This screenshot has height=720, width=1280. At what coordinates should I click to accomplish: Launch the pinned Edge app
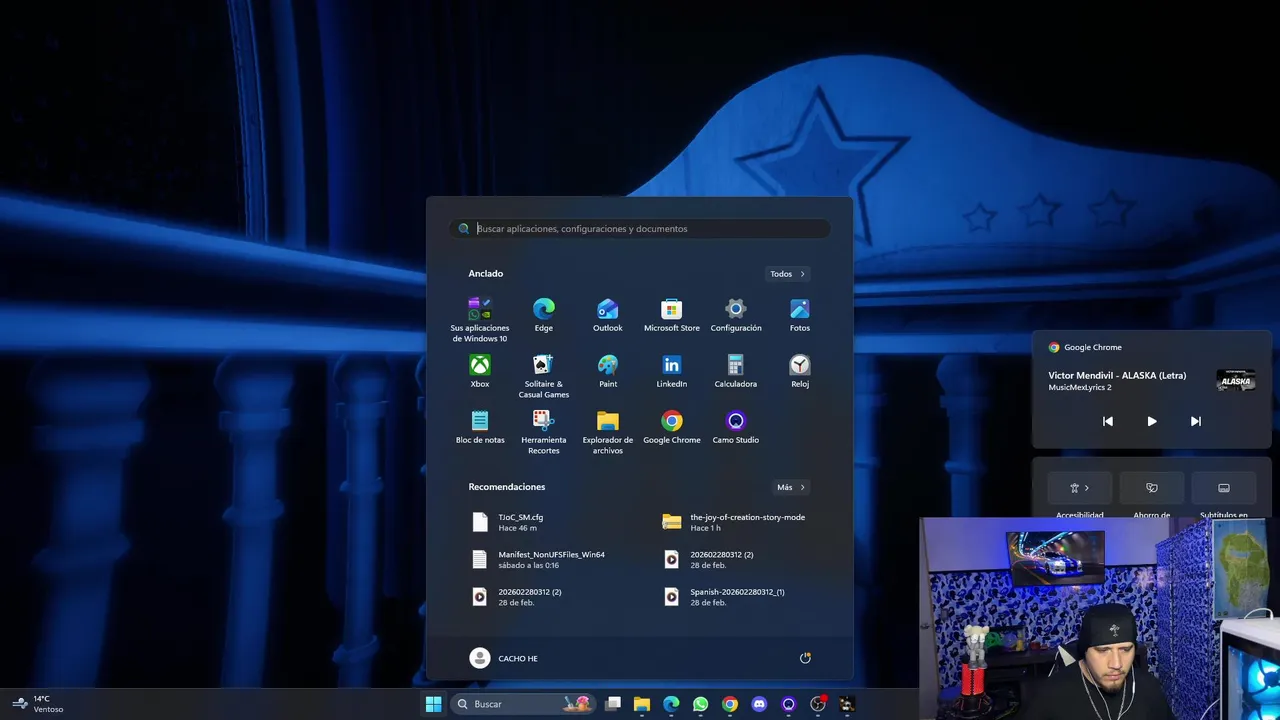click(544, 315)
